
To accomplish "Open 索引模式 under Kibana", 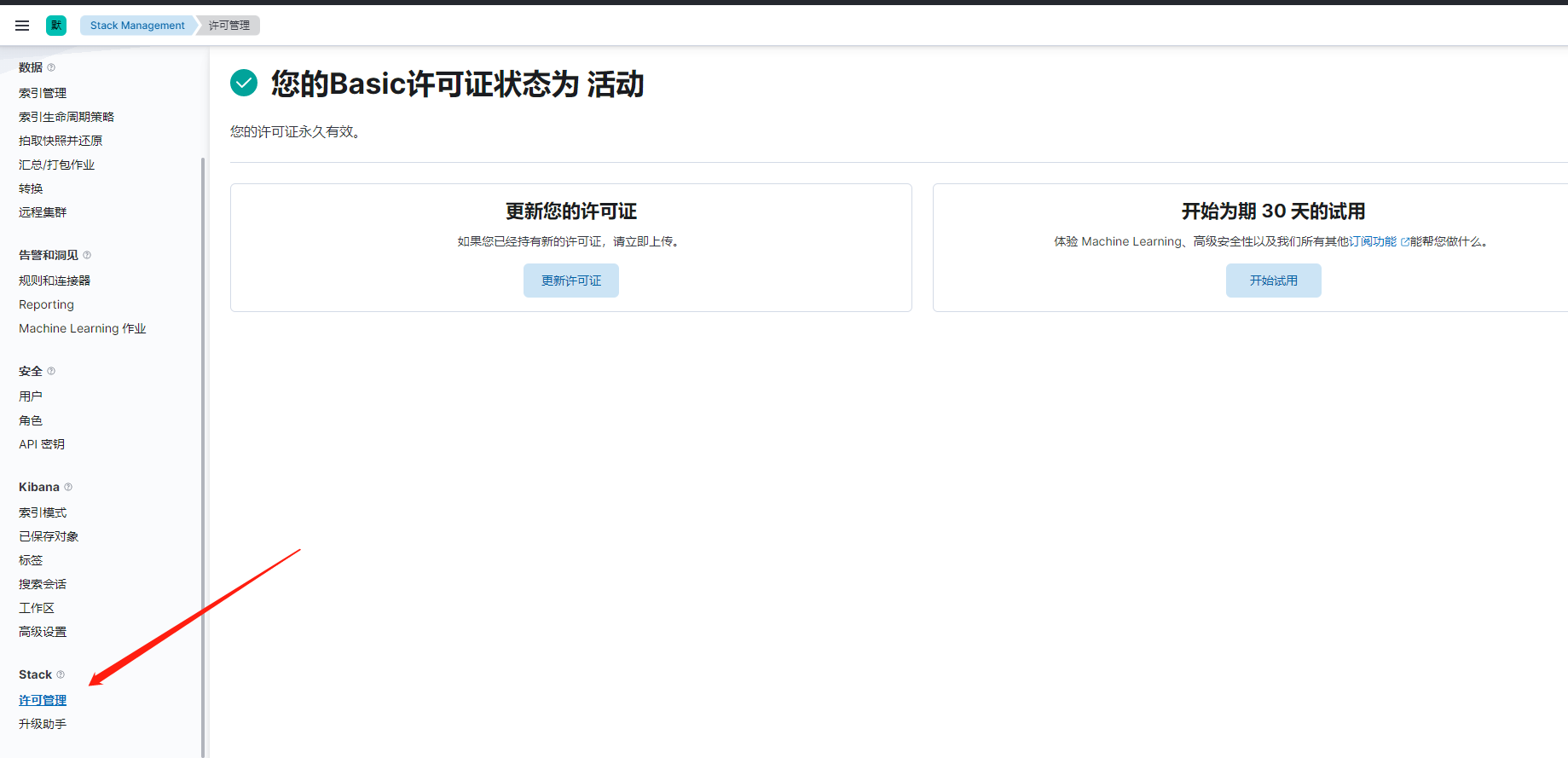I will coord(43,512).
